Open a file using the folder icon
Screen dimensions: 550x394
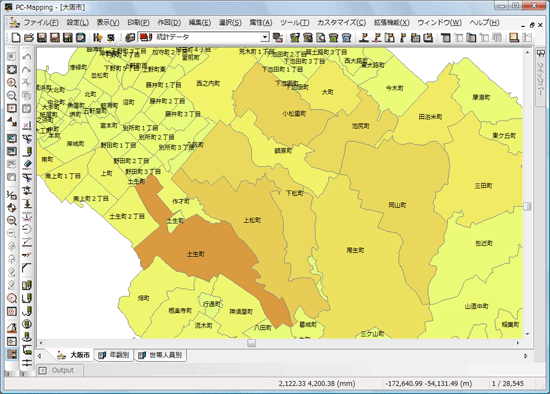29,37
